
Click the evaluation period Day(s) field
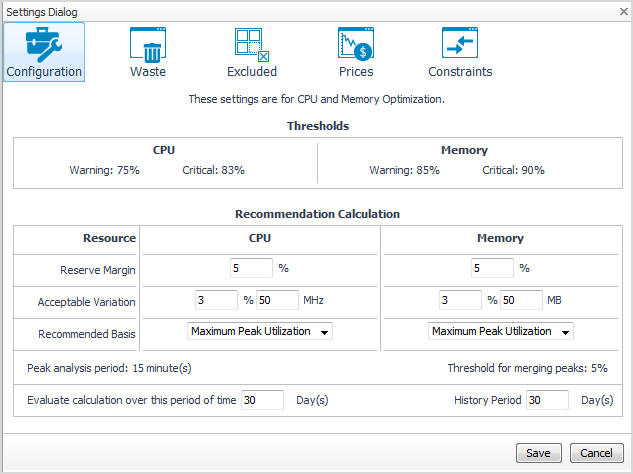pos(263,400)
